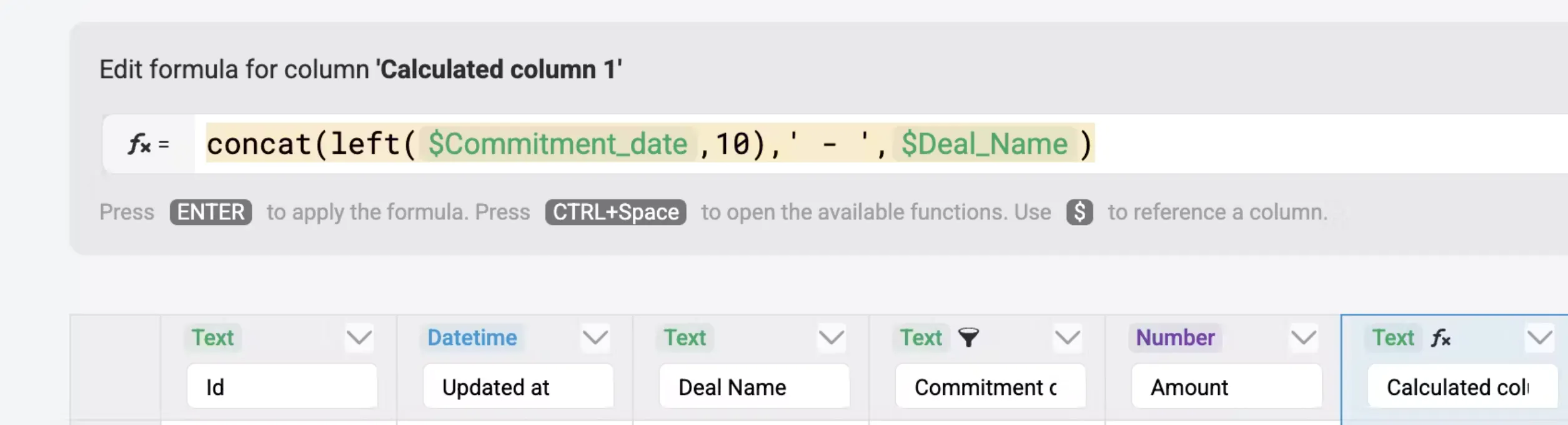Expand the Updated at column options chevron
Viewport: 1568px width, 425px height.
tap(595, 338)
